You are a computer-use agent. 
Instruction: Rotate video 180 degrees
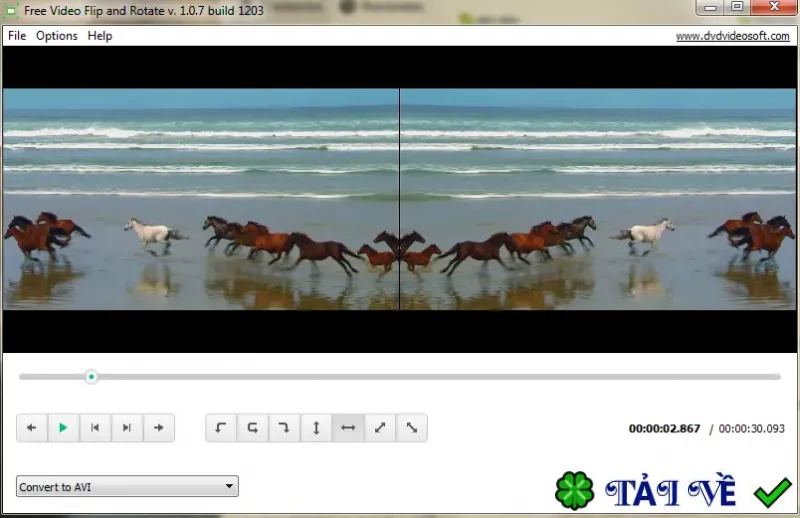click(253, 428)
